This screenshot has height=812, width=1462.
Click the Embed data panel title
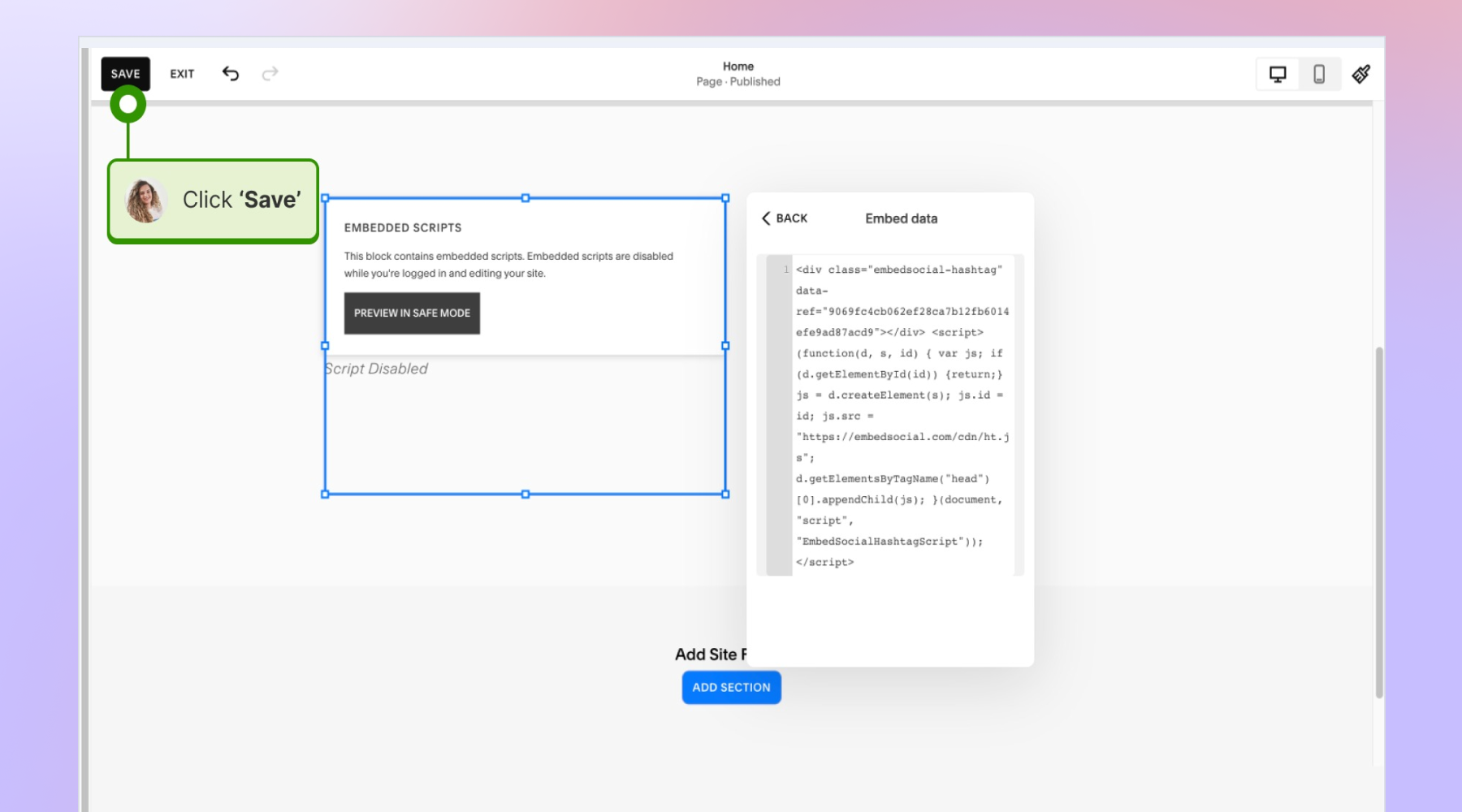(x=902, y=218)
